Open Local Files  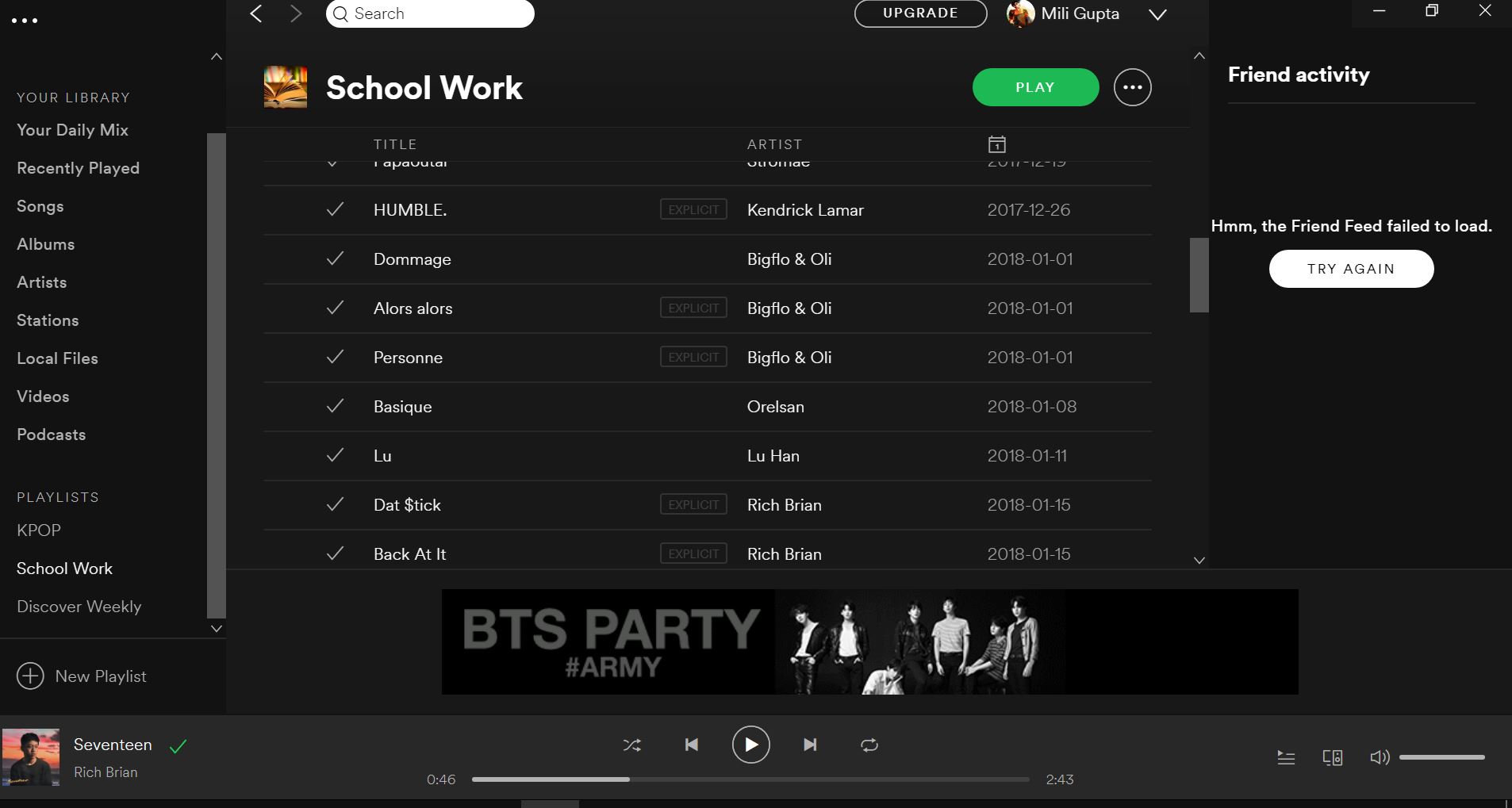point(57,358)
